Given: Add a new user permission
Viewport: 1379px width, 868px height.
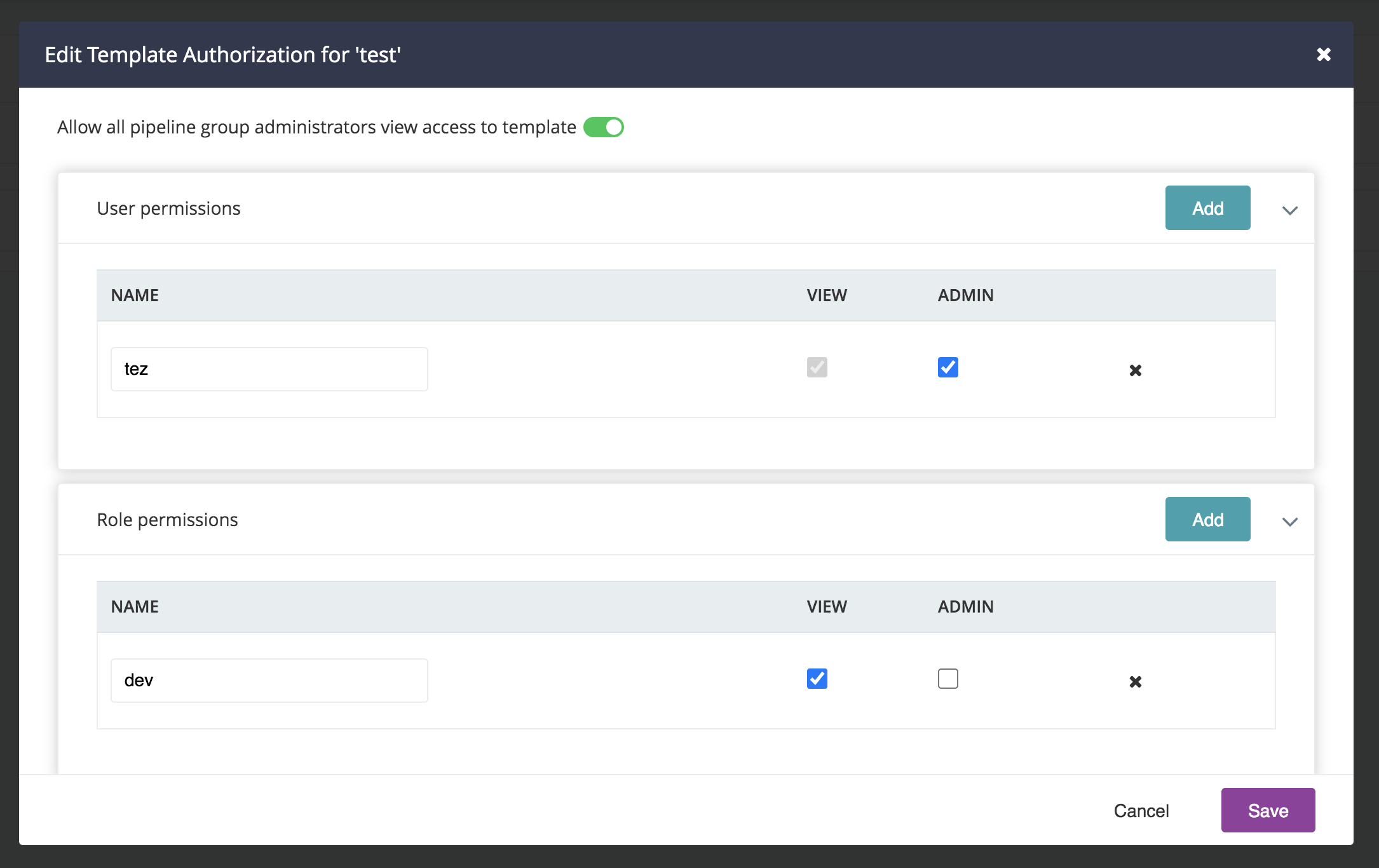Looking at the screenshot, I should coord(1208,208).
